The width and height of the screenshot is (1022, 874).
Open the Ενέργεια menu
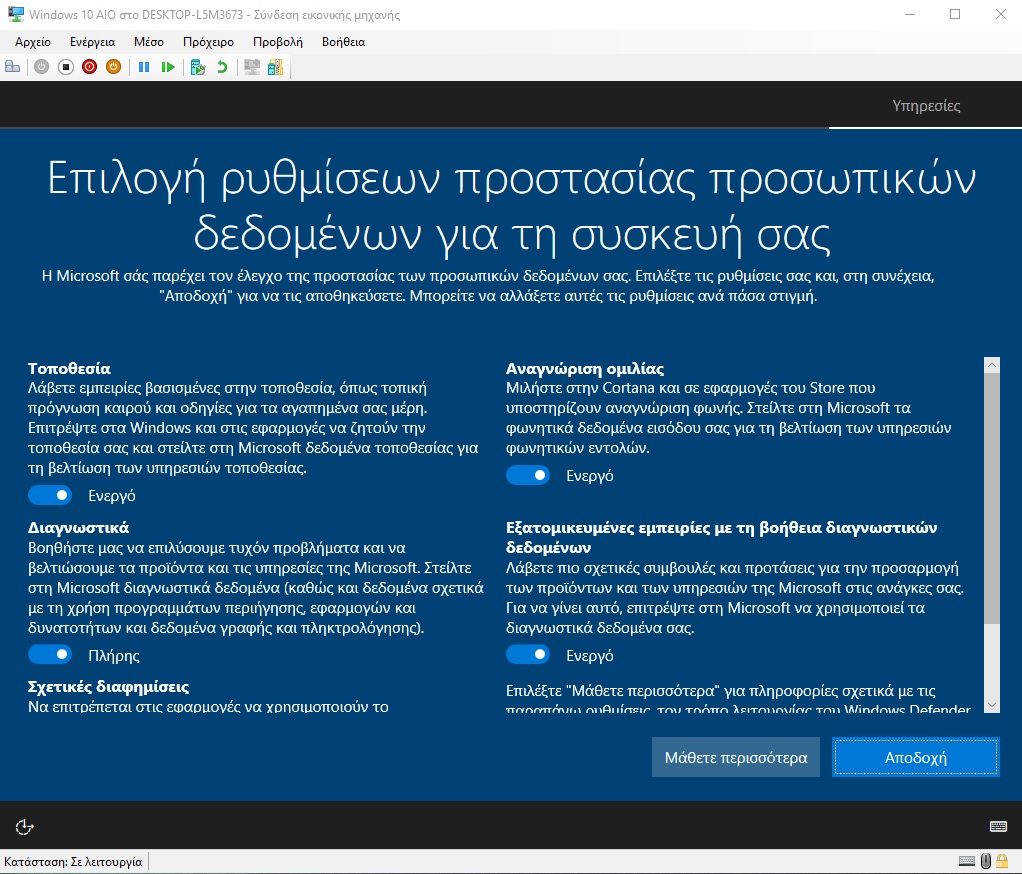(93, 42)
